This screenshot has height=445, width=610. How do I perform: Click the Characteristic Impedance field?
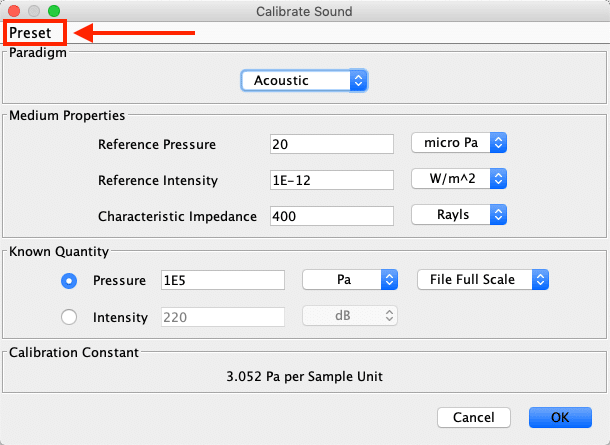point(332,216)
